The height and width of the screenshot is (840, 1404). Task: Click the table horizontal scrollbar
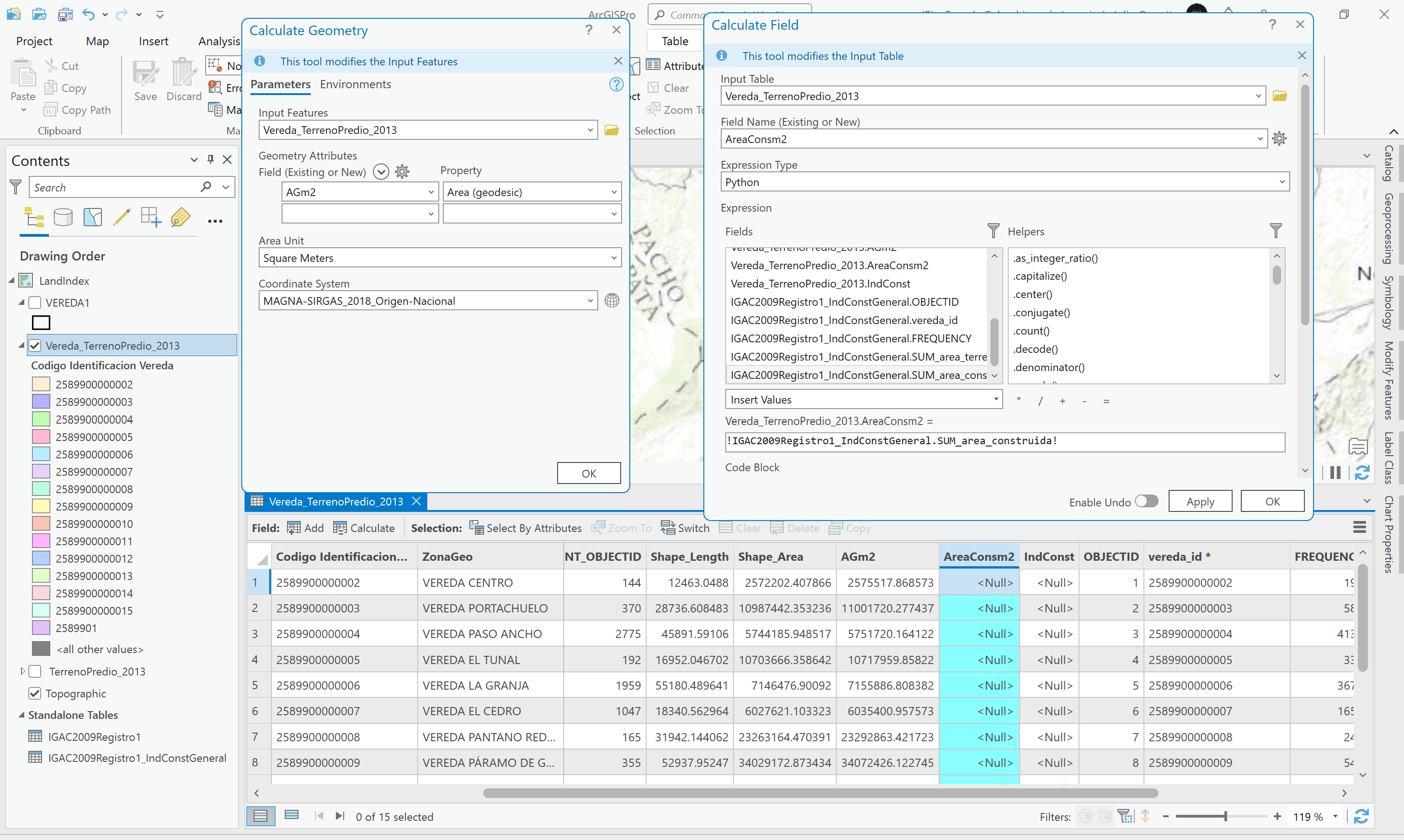coord(820,793)
